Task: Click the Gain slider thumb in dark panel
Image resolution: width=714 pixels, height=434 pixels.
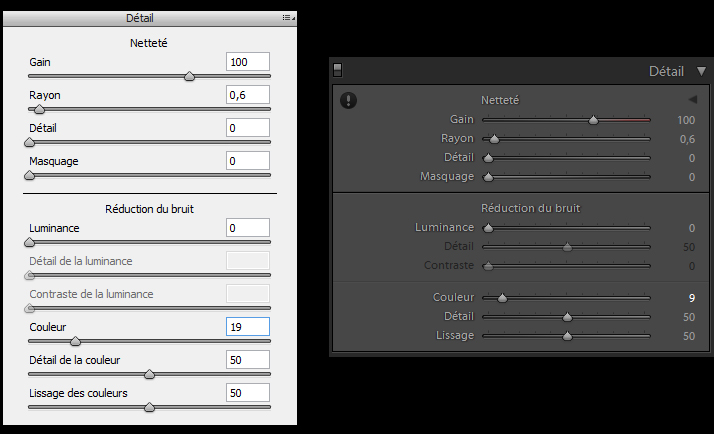Action: click(x=593, y=120)
